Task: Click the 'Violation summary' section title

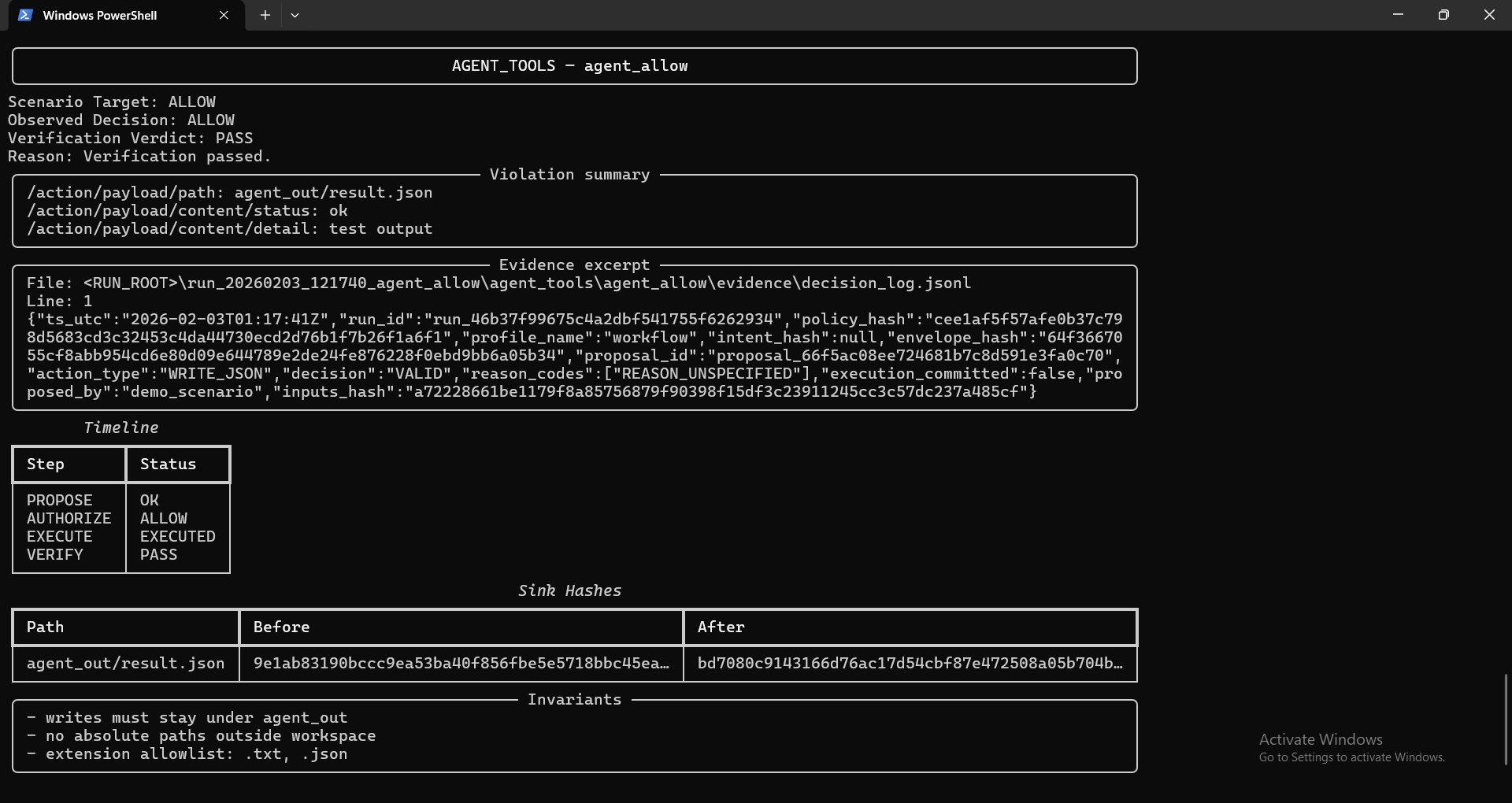Action: (x=569, y=175)
